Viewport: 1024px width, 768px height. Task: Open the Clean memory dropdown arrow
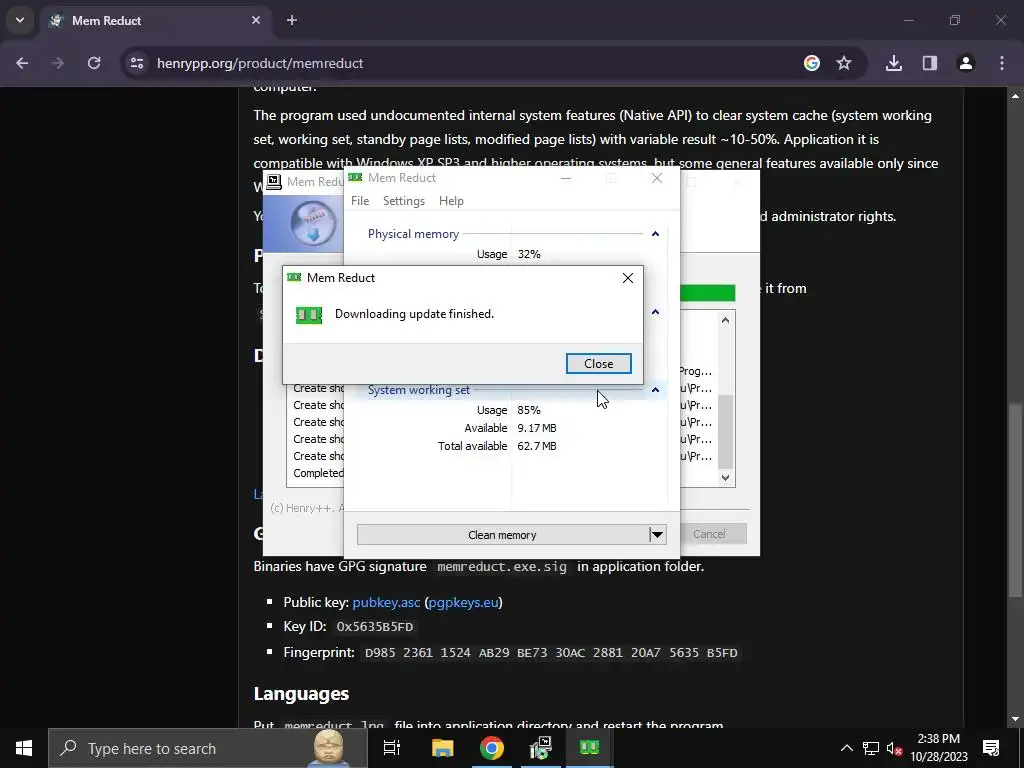click(x=657, y=535)
